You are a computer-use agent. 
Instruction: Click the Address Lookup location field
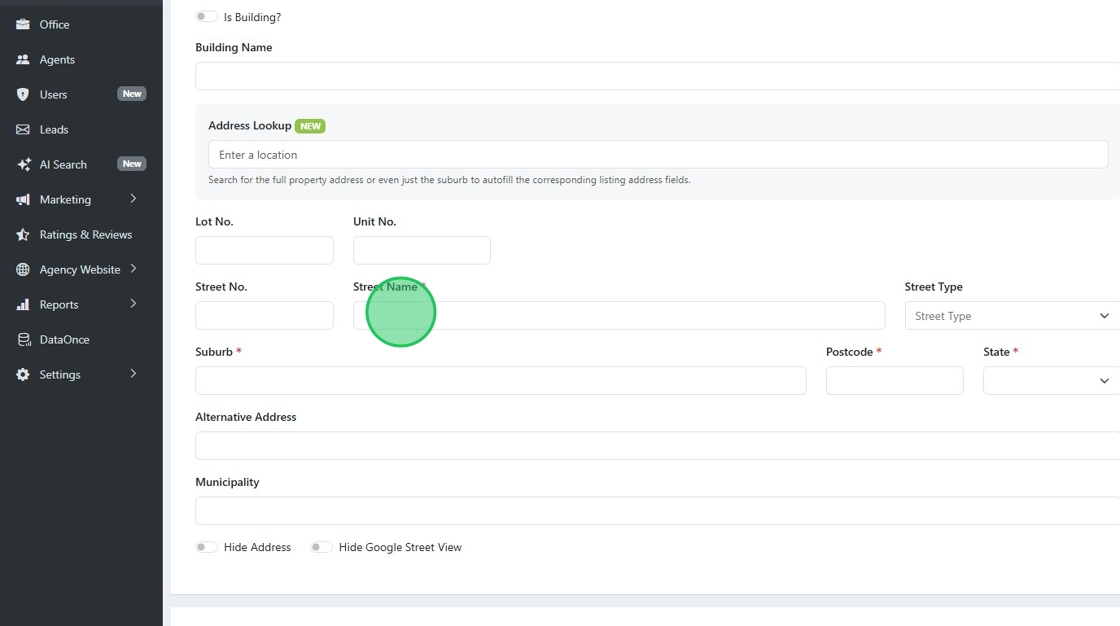(x=658, y=155)
